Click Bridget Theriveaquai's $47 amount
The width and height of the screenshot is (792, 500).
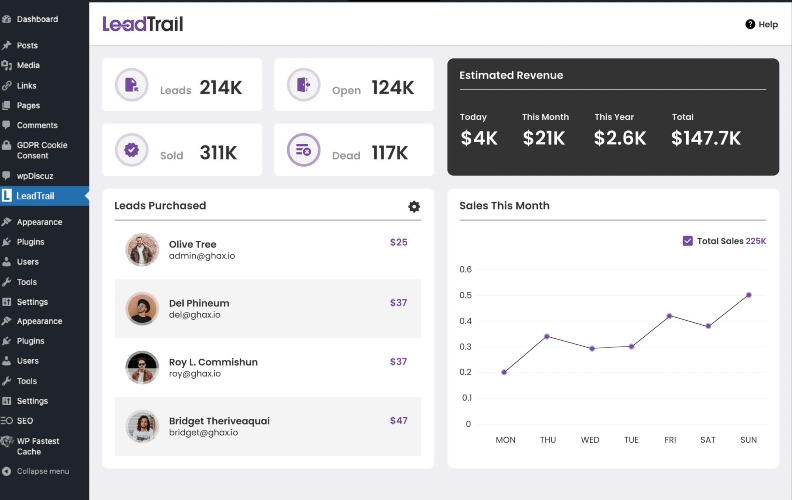399,421
